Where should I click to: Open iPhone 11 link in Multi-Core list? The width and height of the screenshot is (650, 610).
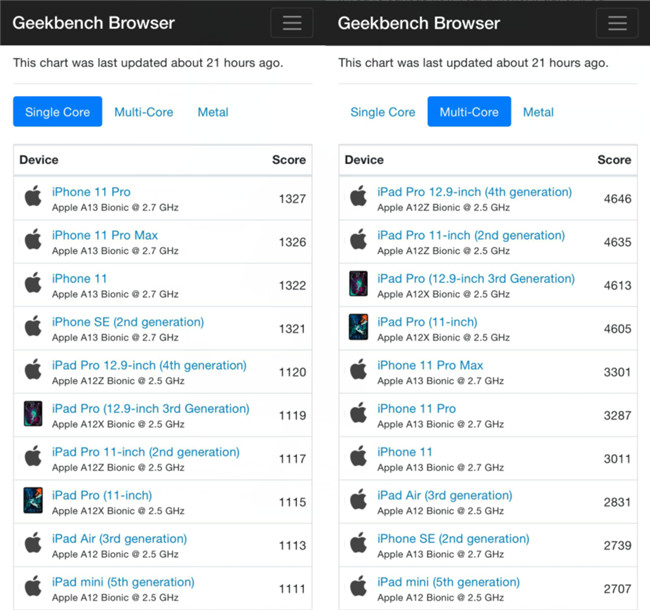click(405, 452)
